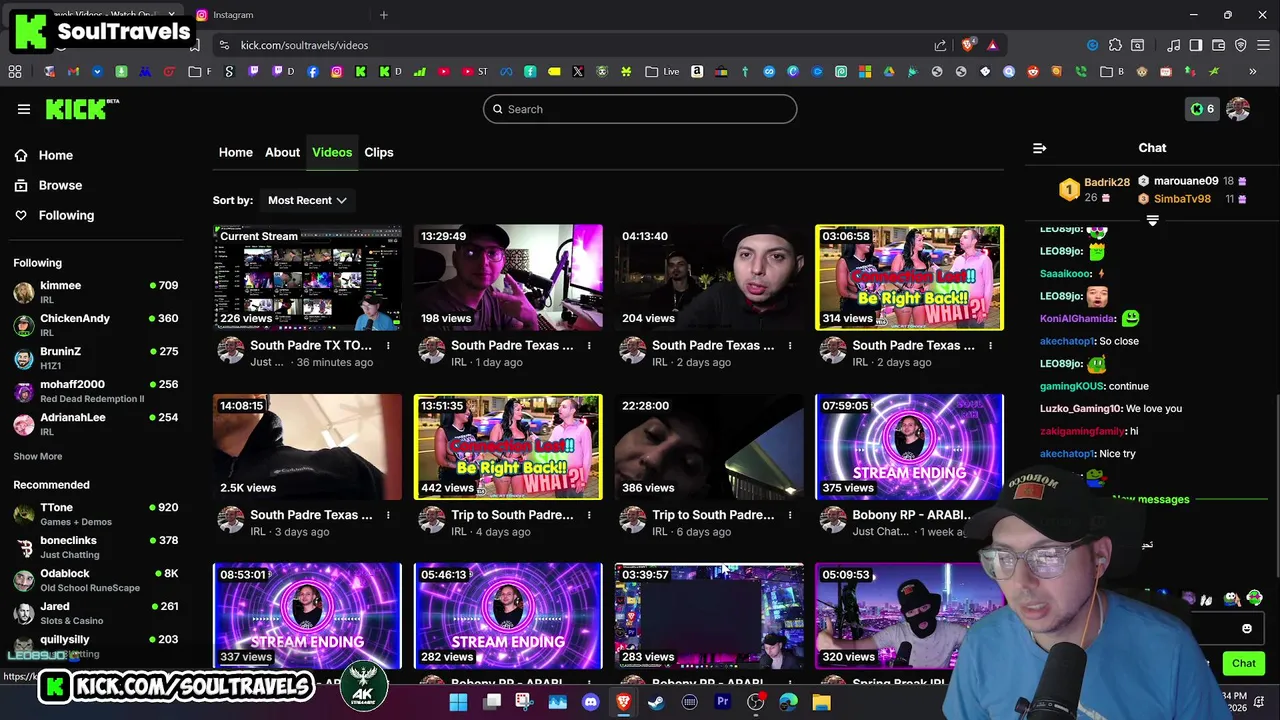1280x720 pixels.
Task: Open Steam from the taskbar
Action: tap(656, 703)
